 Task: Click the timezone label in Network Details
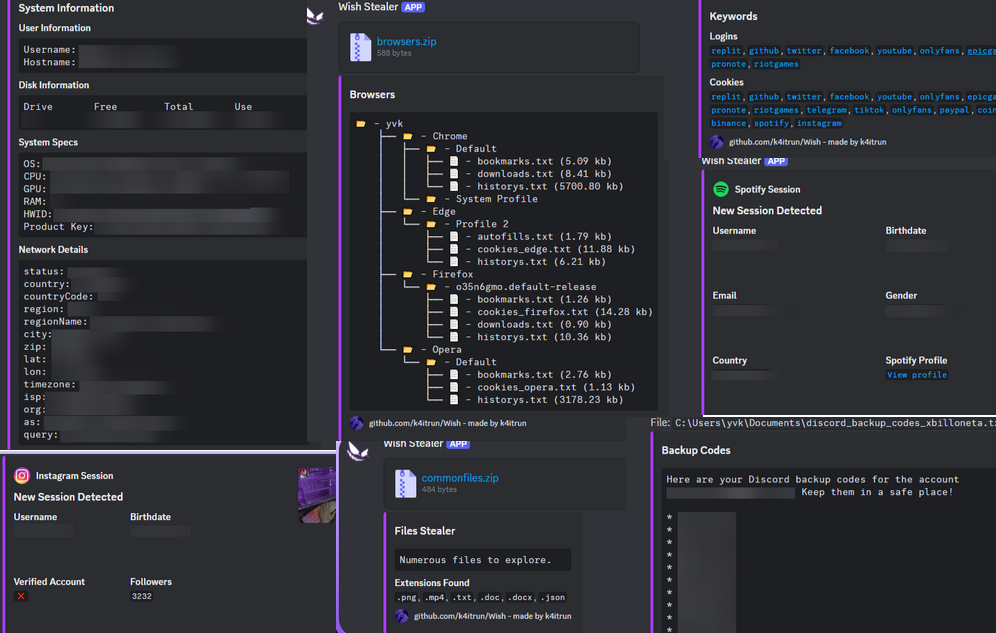50,385
